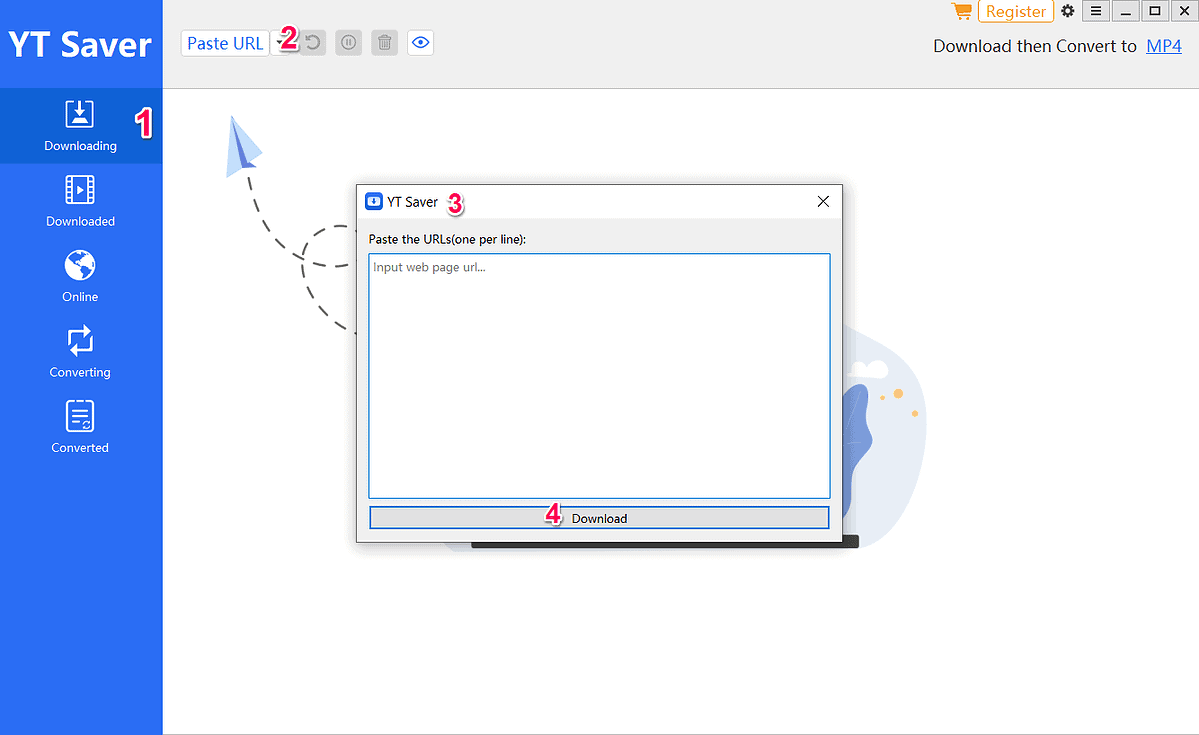1199x735 pixels.
Task: Switch to the Downloaded videos section
Action: (80, 200)
